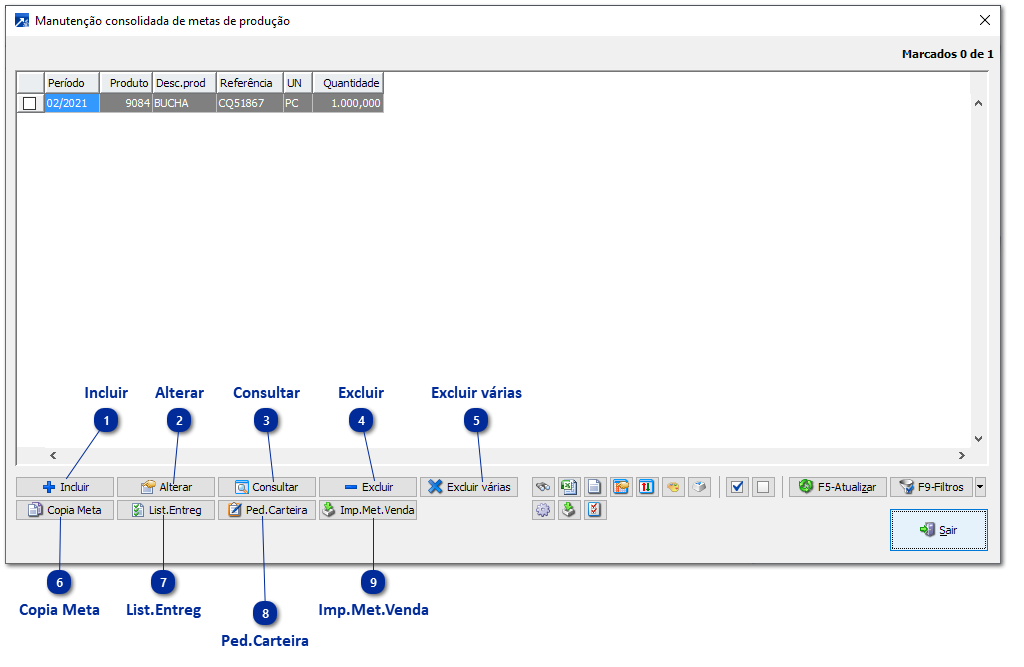Click the Incluir button
Image resolution: width=1024 pixels, height=667 pixels.
(x=65, y=487)
